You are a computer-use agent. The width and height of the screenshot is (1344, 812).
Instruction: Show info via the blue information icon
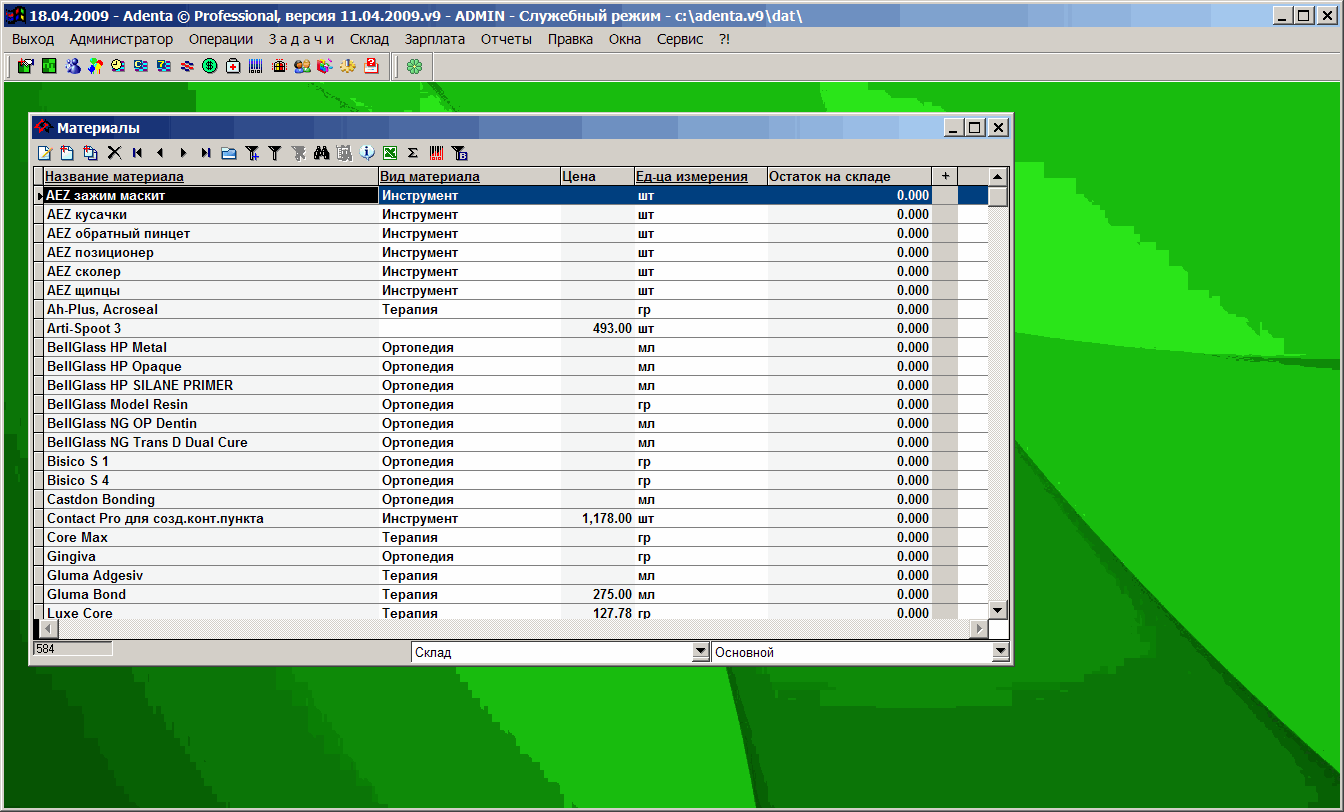[x=367, y=153]
